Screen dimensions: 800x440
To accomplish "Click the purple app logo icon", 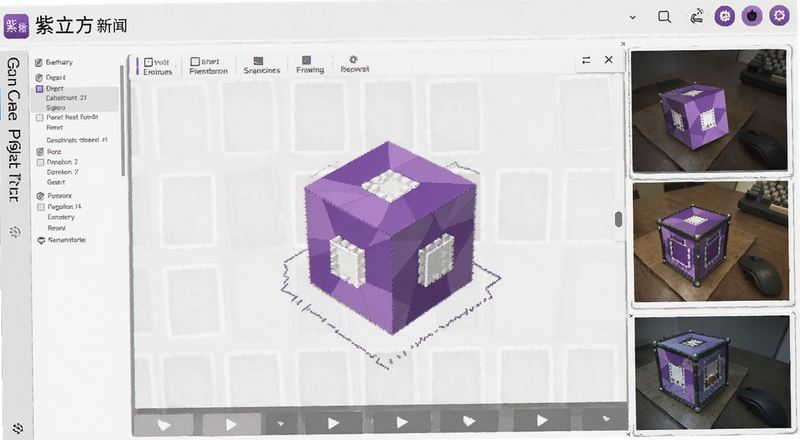I will click(x=16, y=26).
